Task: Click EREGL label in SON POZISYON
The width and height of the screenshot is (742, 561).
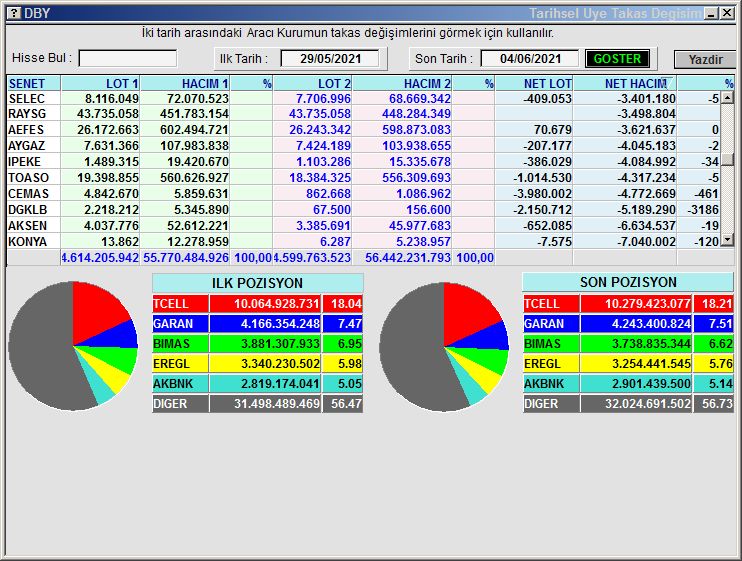Action: (x=551, y=364)
